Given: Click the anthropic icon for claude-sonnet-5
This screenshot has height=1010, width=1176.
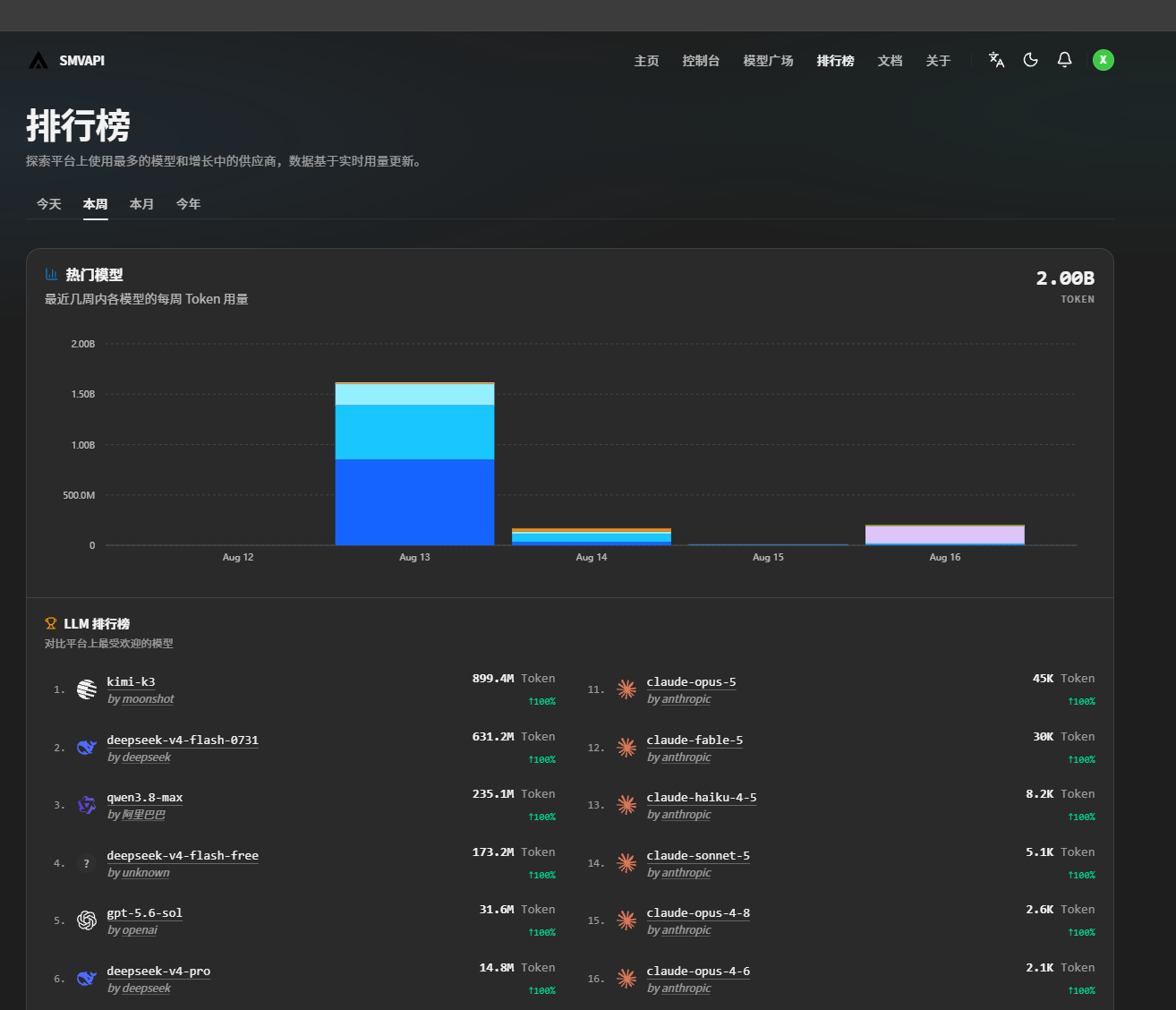Looking at the screenshot, I should pos(626,863).
